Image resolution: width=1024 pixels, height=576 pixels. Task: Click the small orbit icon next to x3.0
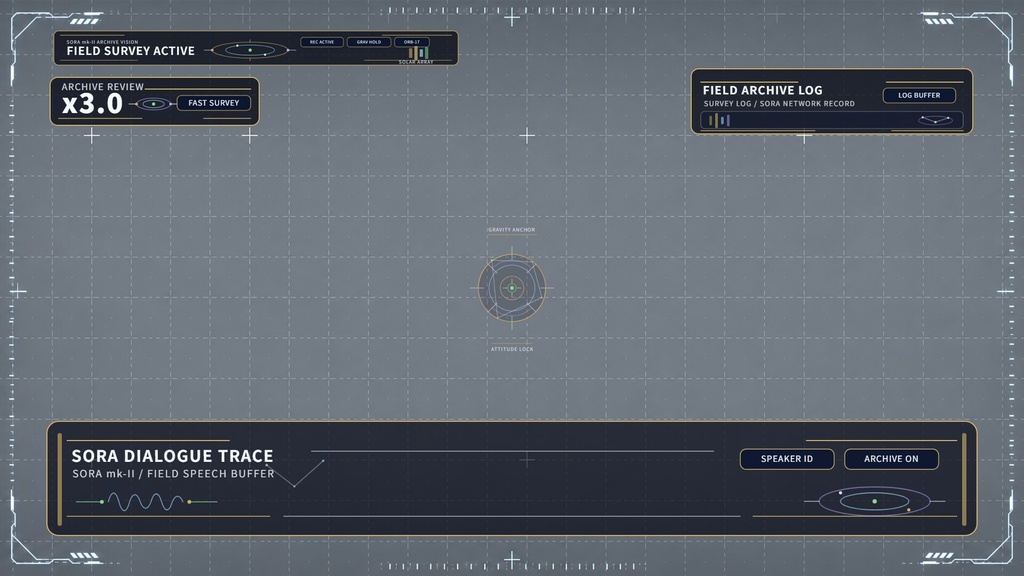click(x=153, y=104)
